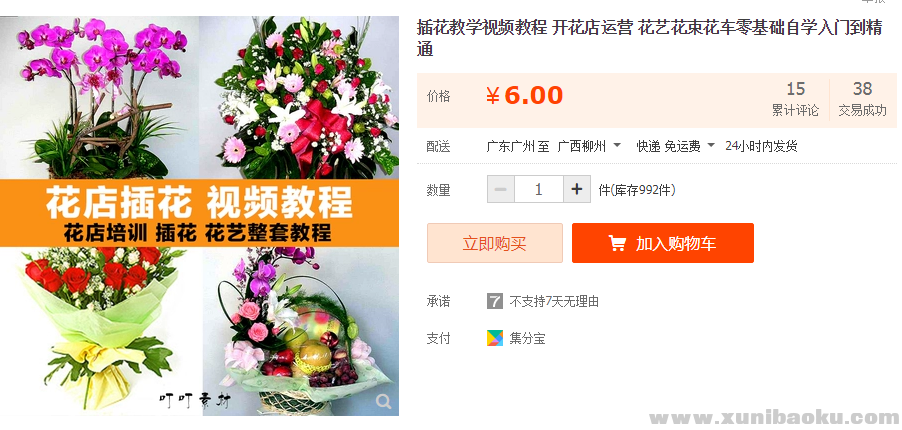The width and height of the screenshot is (902, 430).
Task: Click the product title text
Action: click(649, 39)
